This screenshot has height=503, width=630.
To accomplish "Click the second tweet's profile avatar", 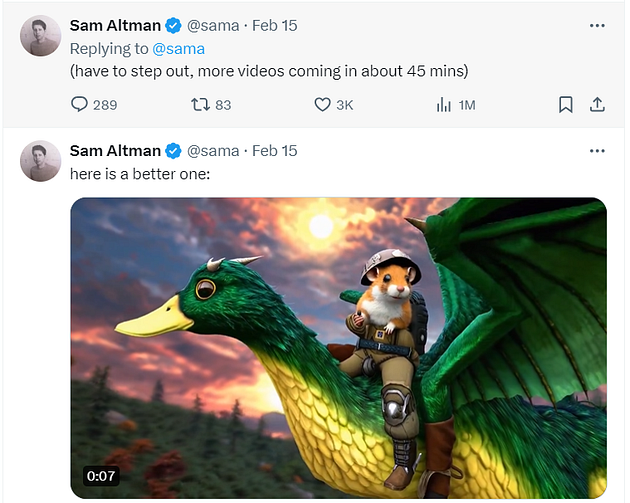I will click(x=40, y=161).
